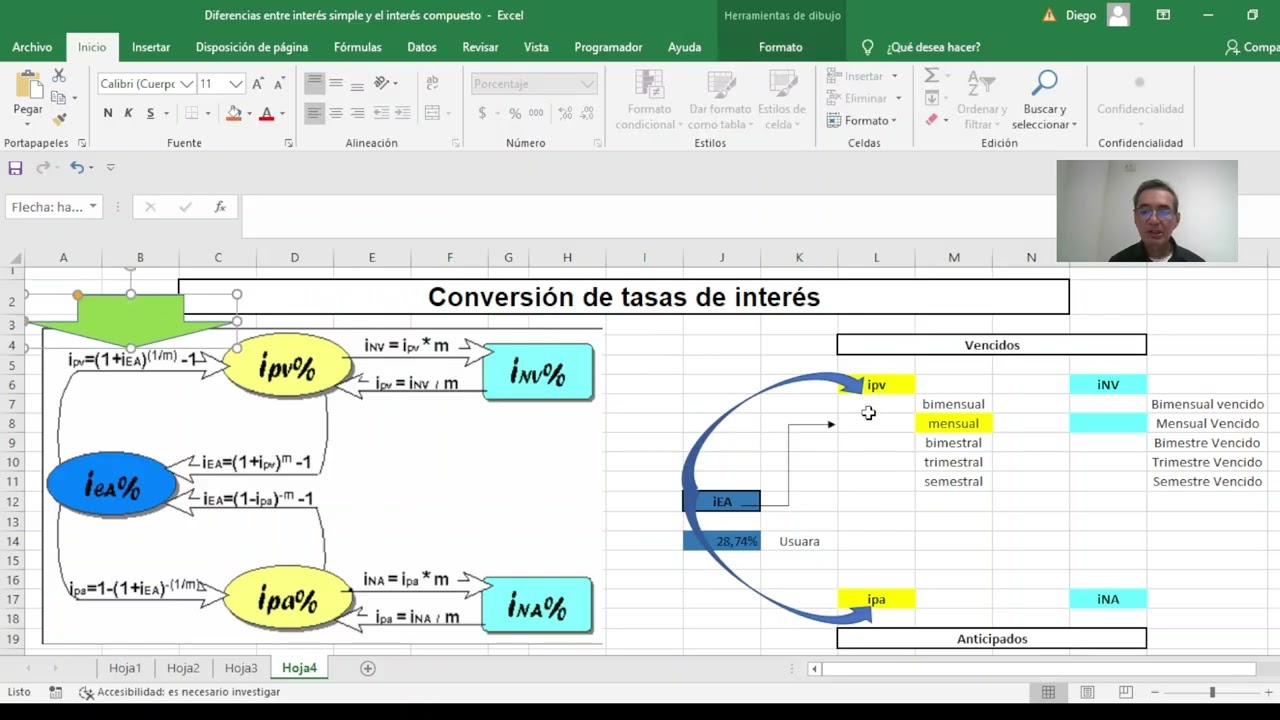Open Estilos de celda menu
Screen dimensions: 1280x720
(x=782, y=100)
